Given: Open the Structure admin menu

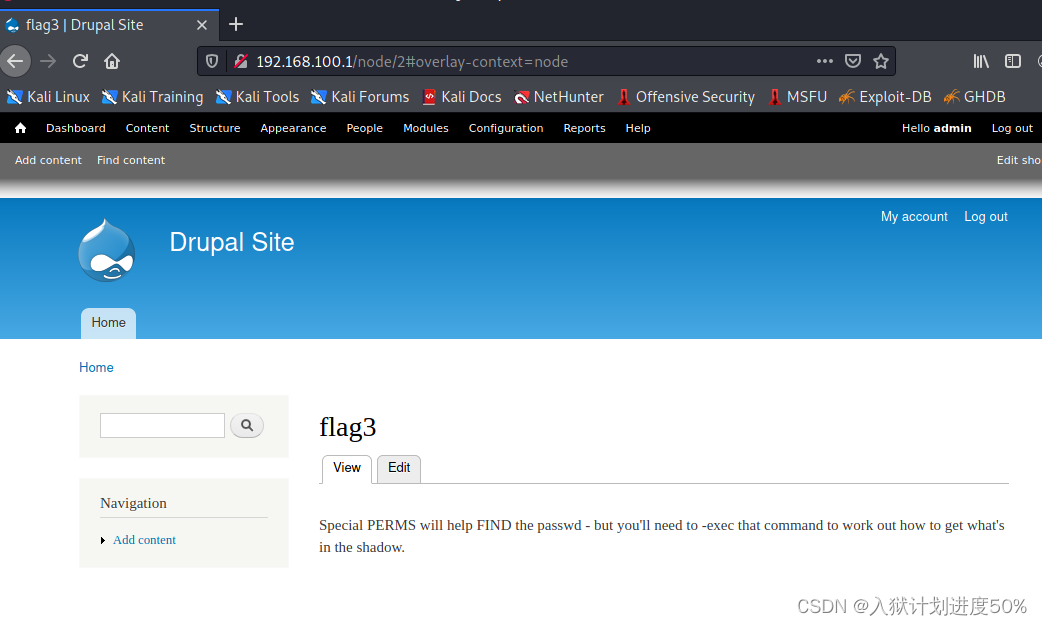Looking at the screenshot, I should click(x=215, y=128).
